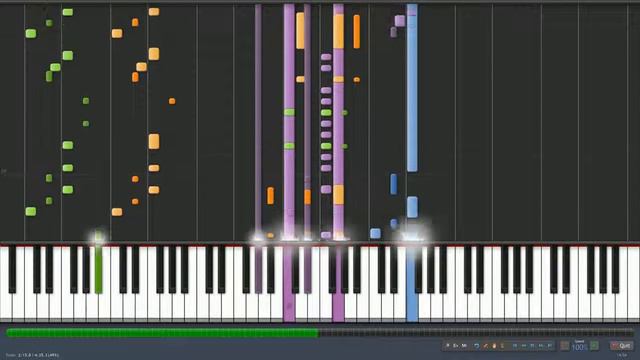Viewport: 640px width, 360px height.
Task: Click the blue curved-arrow icon in the toolbar
Action: click(x=477, y=346)
